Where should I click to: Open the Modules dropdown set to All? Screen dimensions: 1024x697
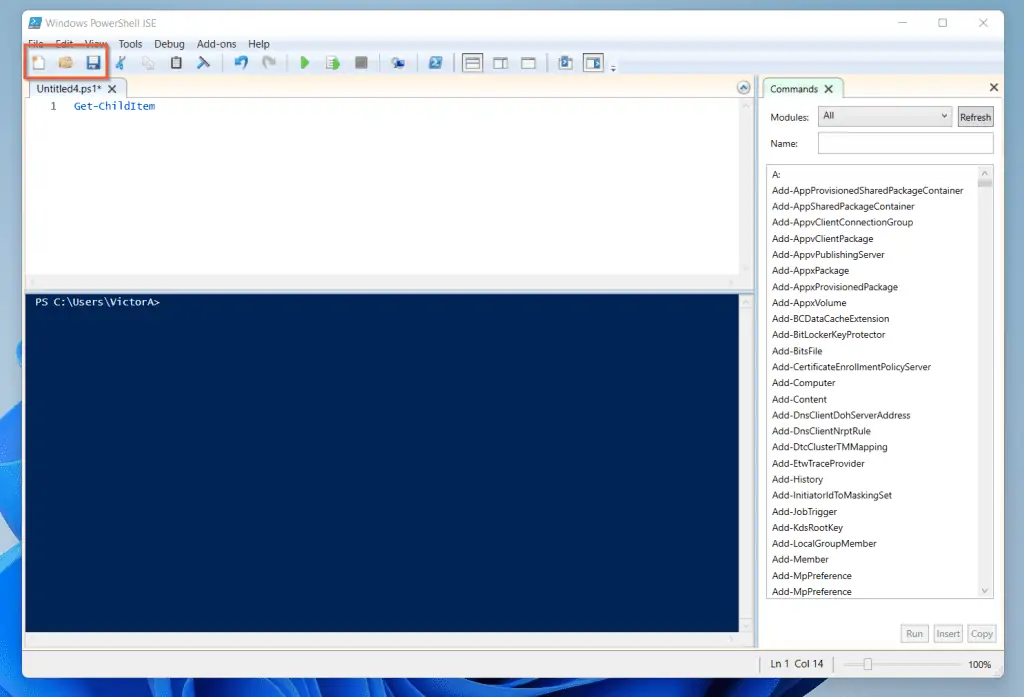click(x=885, y=116)
